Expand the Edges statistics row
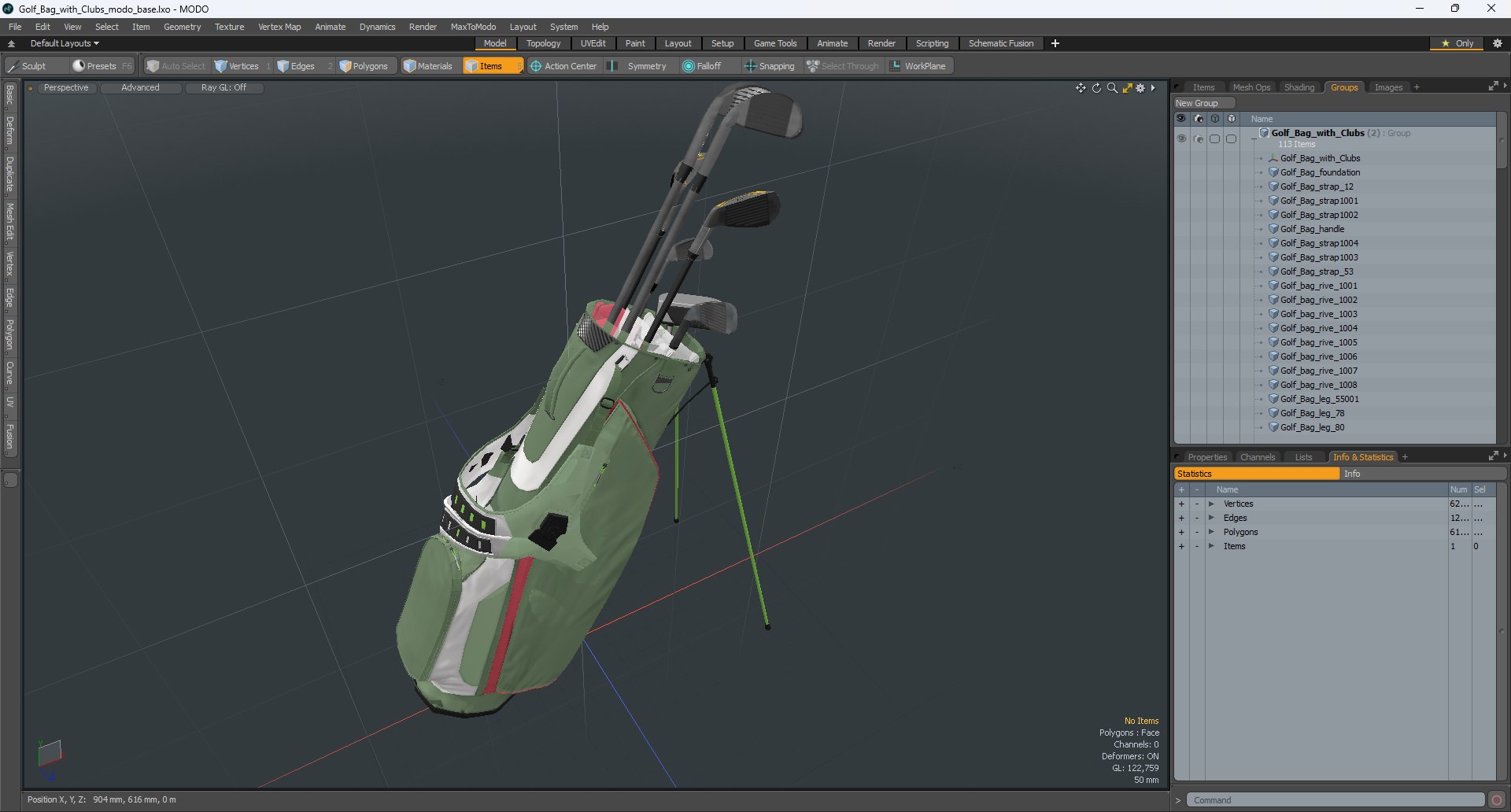1511x812 pixels. pos(1211,518)
